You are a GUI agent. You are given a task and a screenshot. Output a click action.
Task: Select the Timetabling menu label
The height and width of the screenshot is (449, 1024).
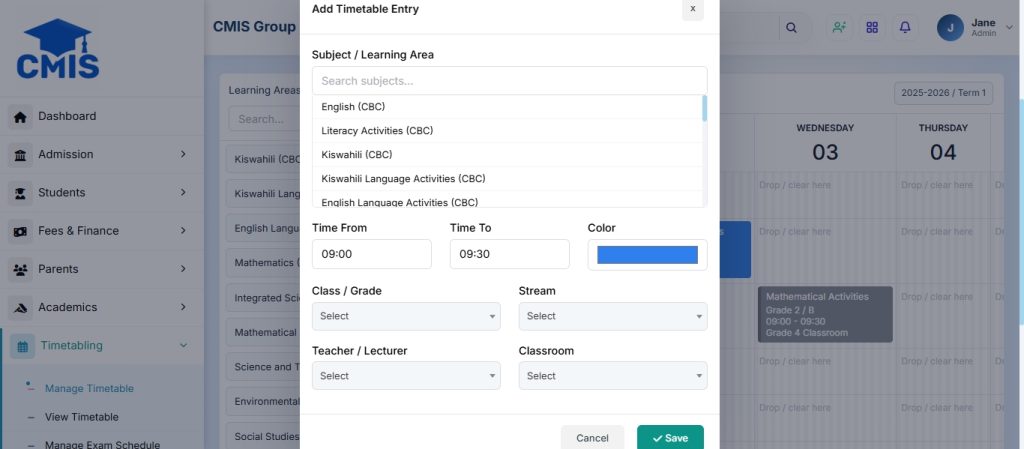click(x=71, y=345)
